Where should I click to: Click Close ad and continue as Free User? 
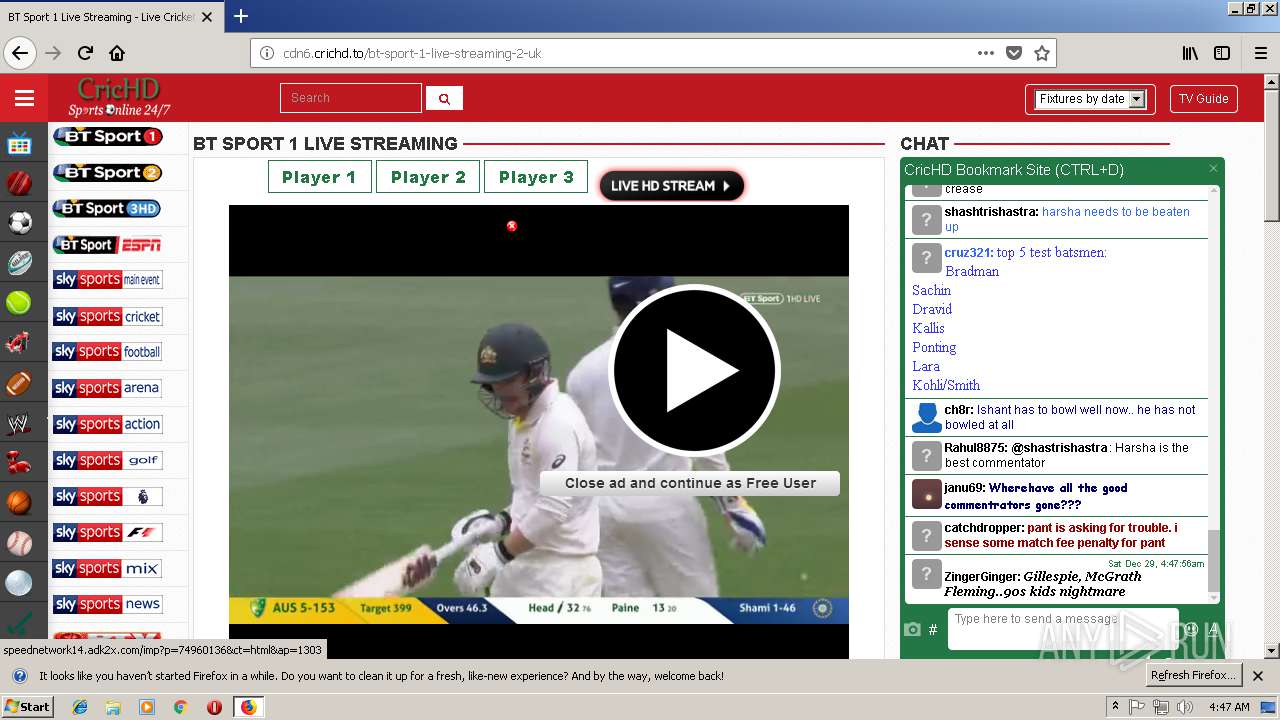click(x=690, y=483)
